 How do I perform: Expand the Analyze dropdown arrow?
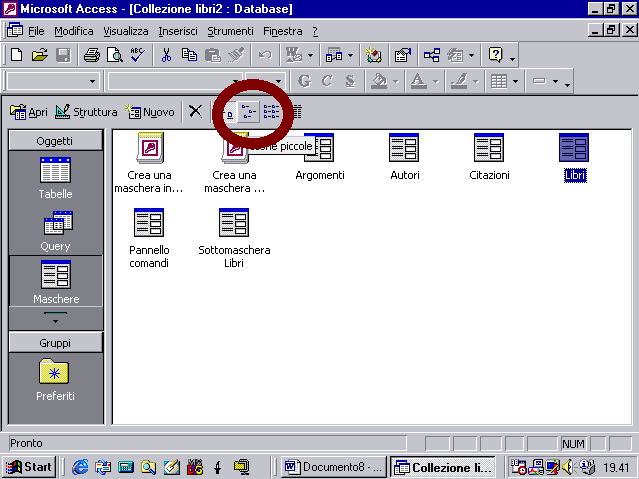click(350, 55)
